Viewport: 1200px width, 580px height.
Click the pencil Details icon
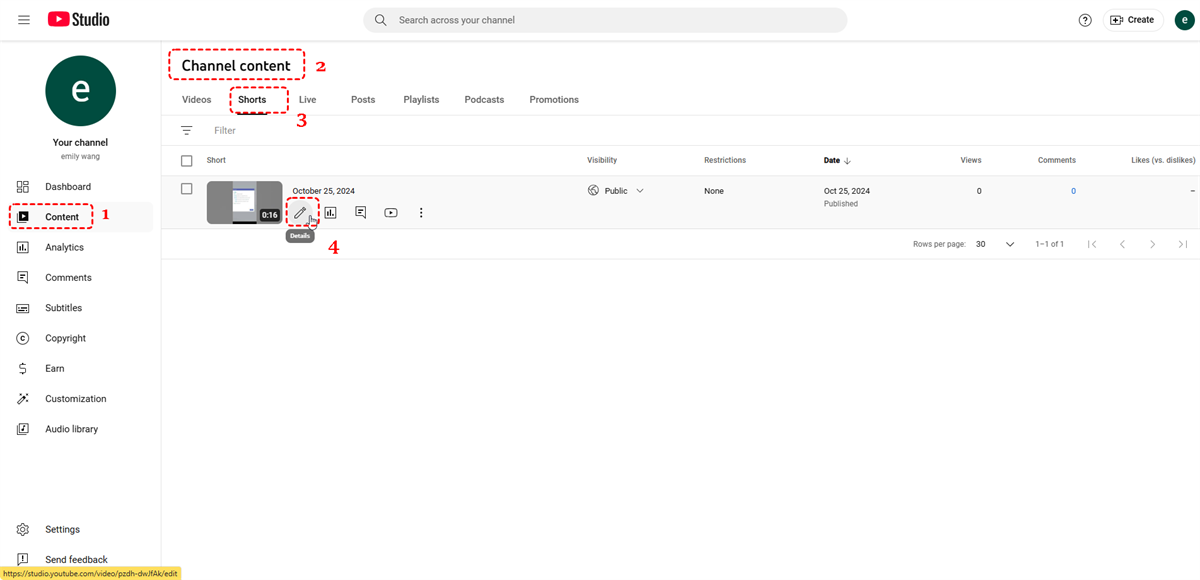[300, 212]
